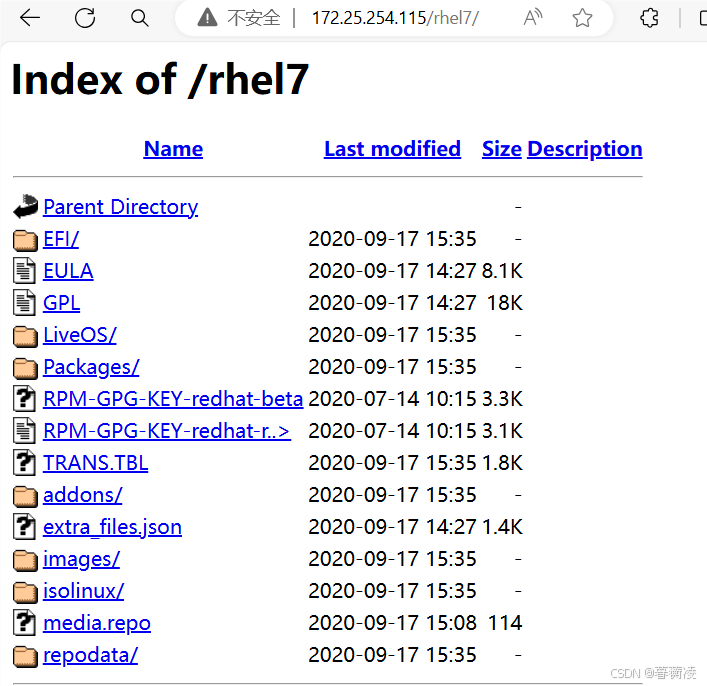Open the Packages/ folder link

(x=91, y=367)
